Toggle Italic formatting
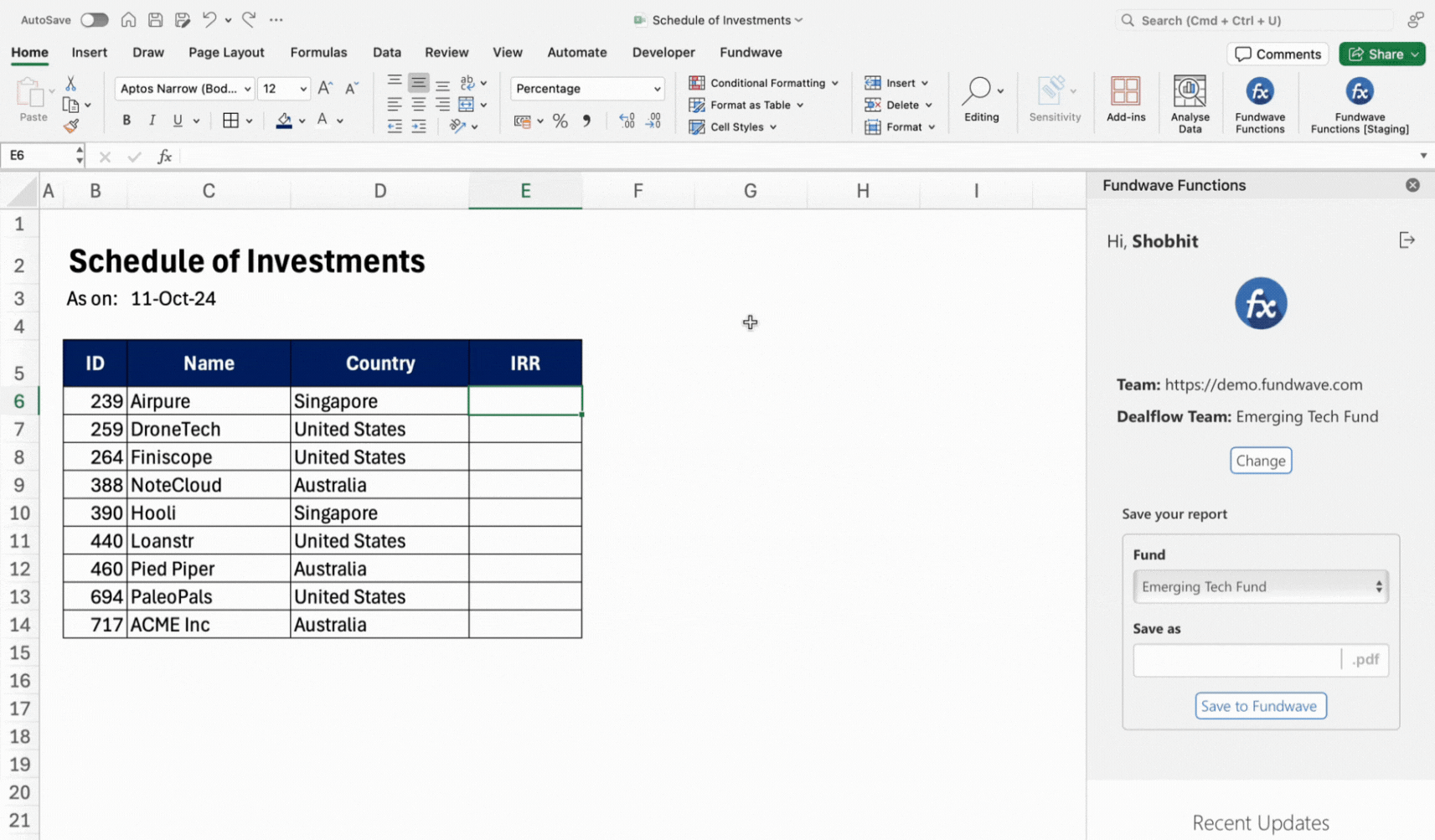This screenshot has width=1435, height=840. point(152,121)
